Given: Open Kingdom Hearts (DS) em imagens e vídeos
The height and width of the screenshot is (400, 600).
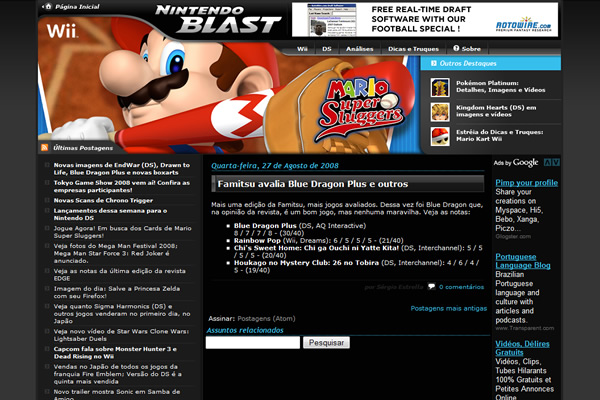Looking at the screenshot, I should (496, 111).
